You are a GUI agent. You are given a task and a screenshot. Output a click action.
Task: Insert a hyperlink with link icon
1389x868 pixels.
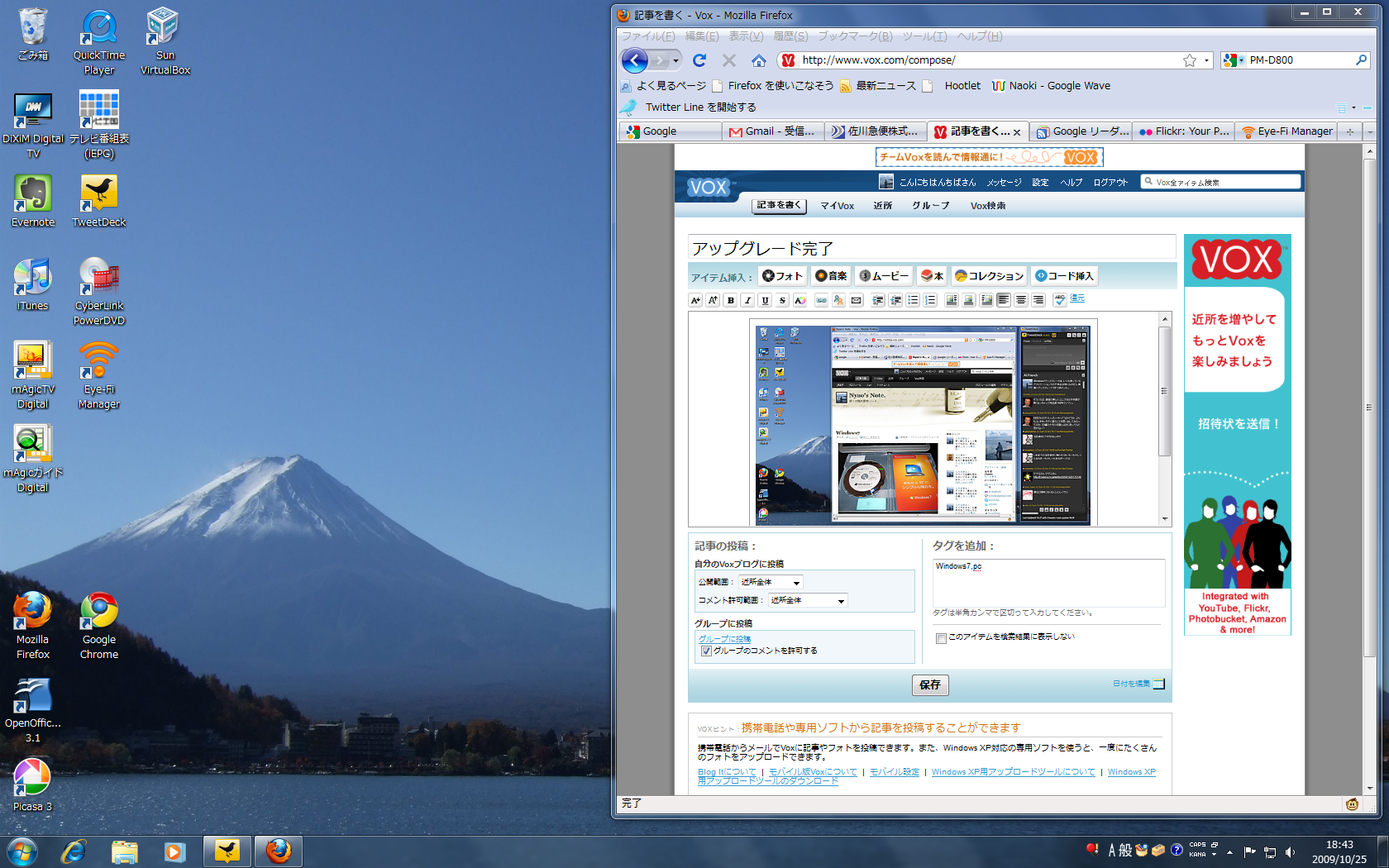tap(821, 300)
